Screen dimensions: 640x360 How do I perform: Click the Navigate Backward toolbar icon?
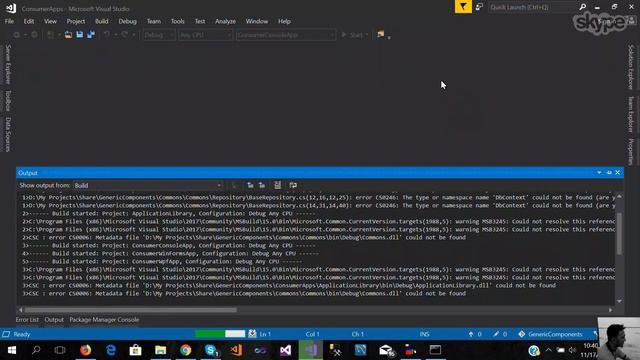click(17, 35)
